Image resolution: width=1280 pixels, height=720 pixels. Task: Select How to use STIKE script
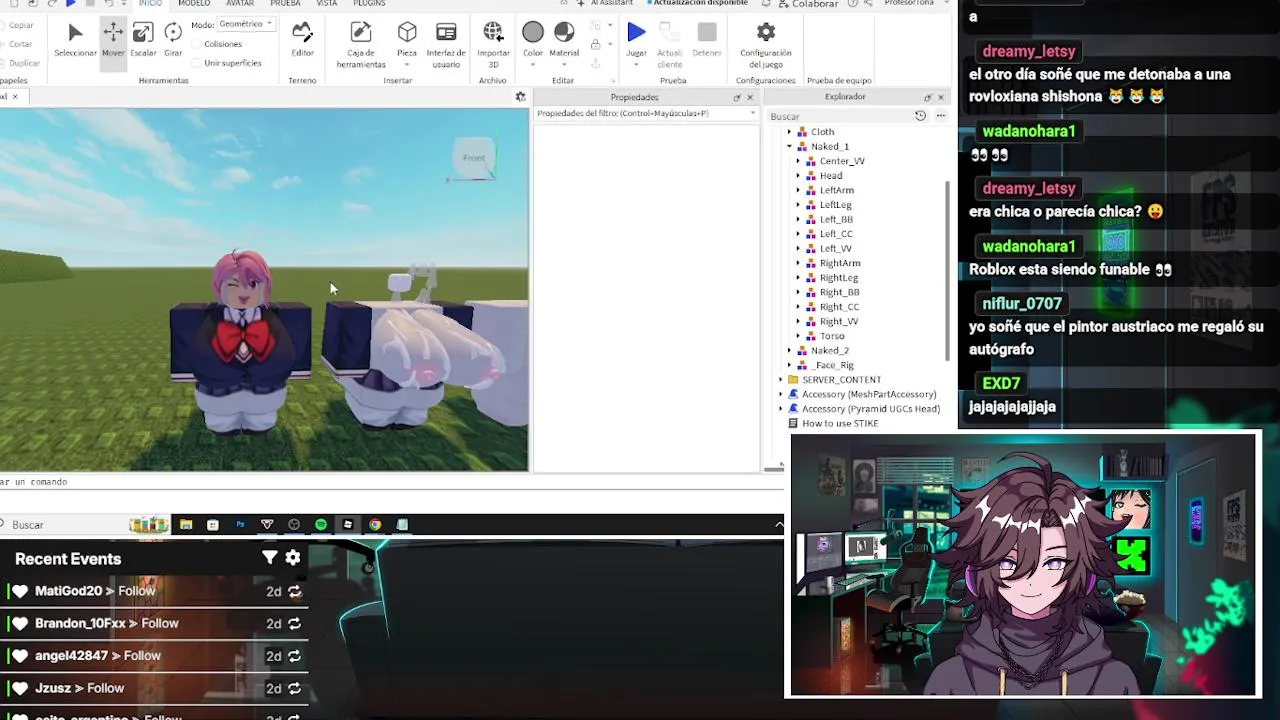coord(840,423)
